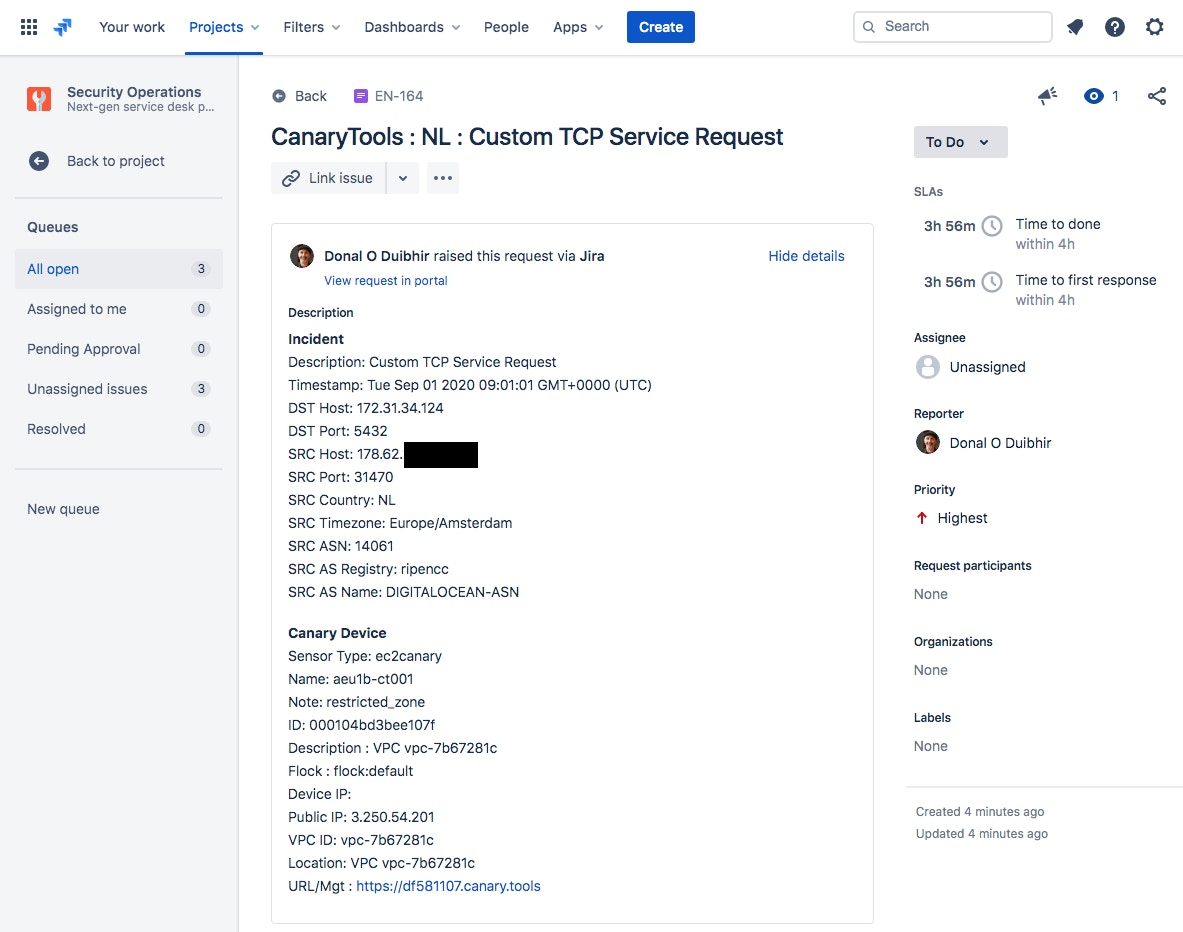The image size is (1183, 932).
Task: Click Highest priority value
Action: coord(962,518)
